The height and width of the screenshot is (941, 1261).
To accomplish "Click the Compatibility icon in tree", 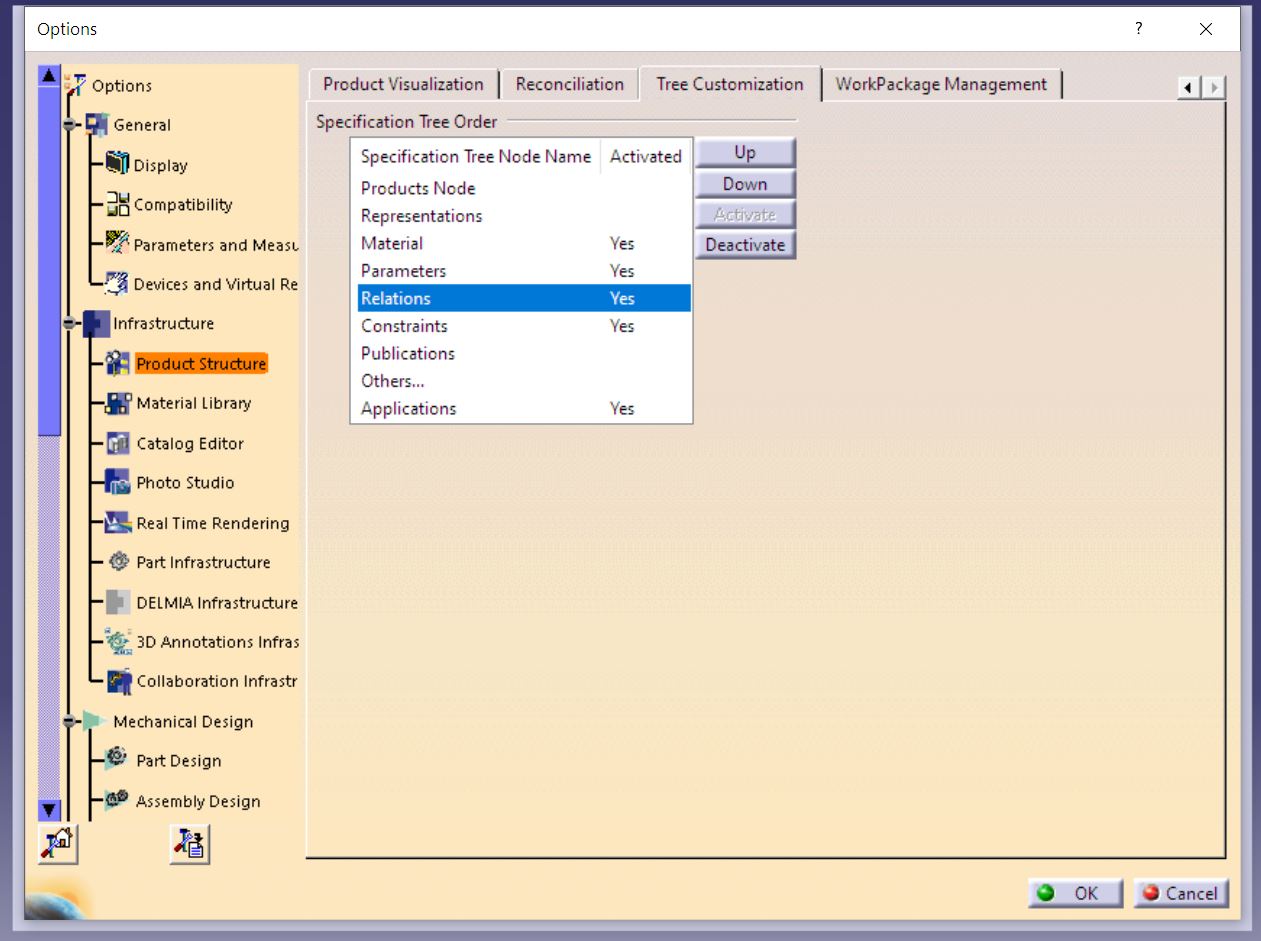I will point(118,204).
